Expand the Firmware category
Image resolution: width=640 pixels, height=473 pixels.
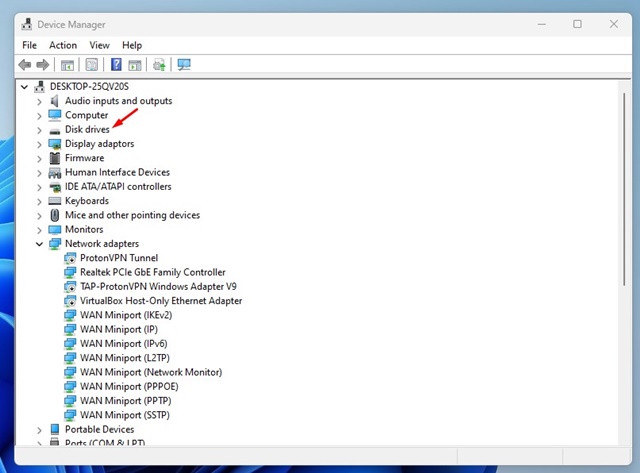click(39, 158)
